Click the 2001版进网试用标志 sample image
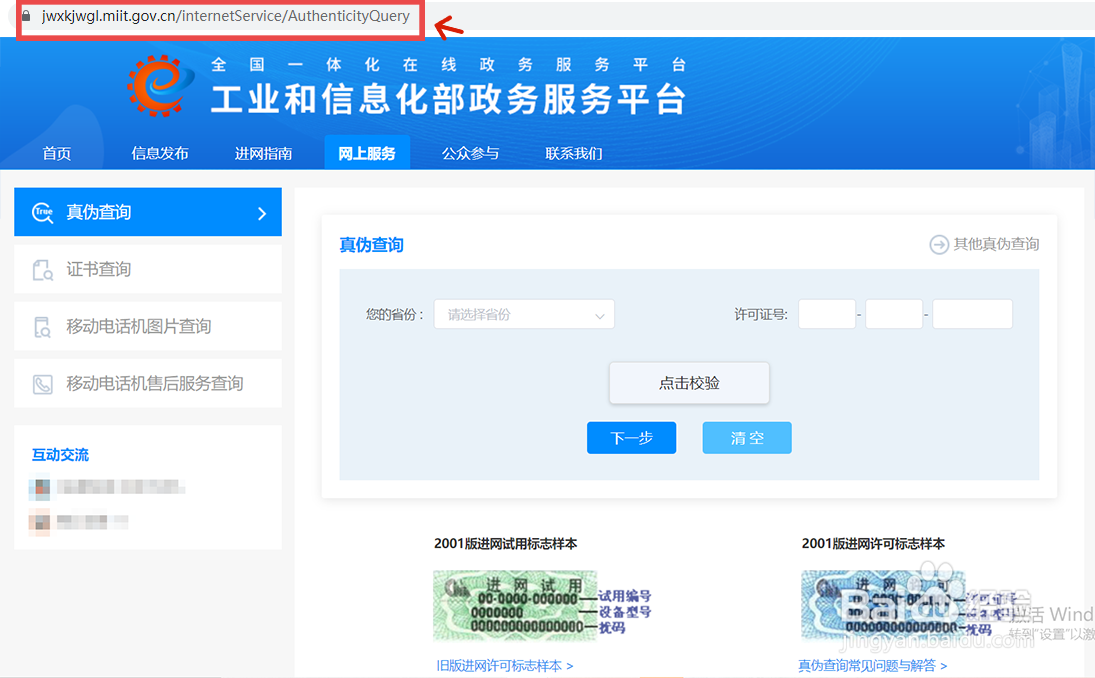 (515, 605)
